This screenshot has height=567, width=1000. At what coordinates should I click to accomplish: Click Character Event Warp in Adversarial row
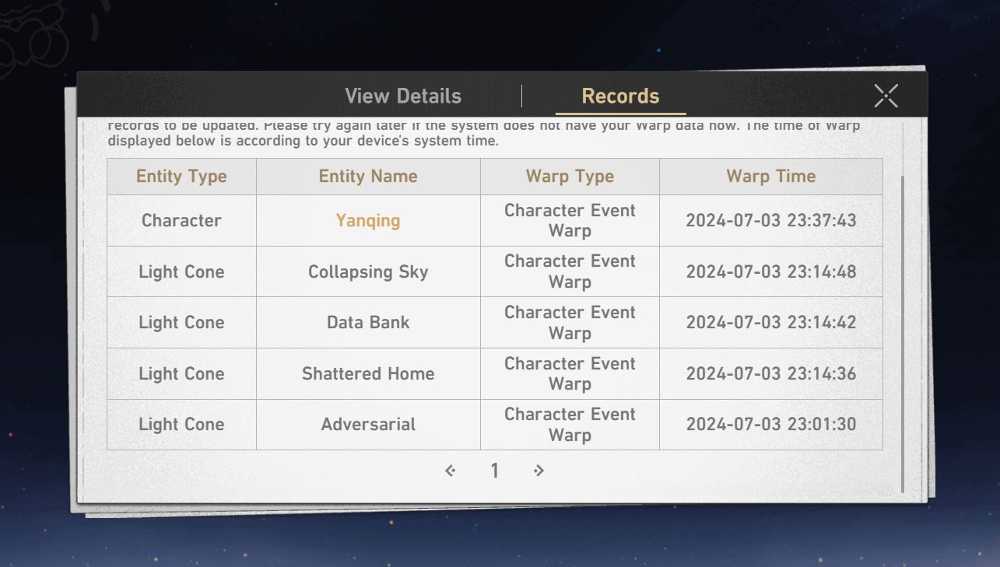(x=570, y=425)
